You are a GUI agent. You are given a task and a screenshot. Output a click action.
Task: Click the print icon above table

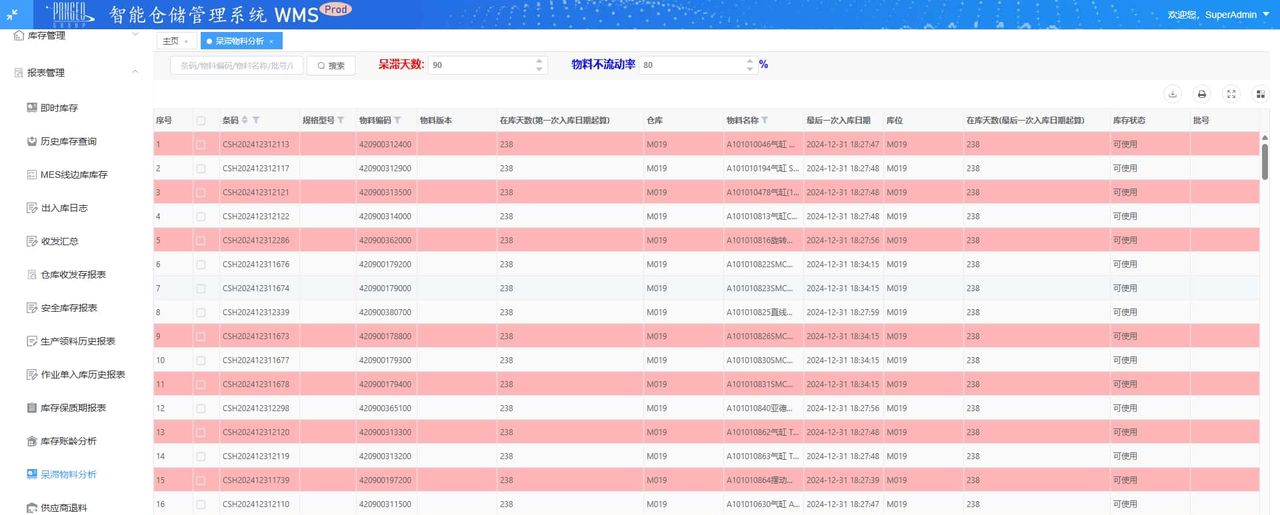(1202, 94)
